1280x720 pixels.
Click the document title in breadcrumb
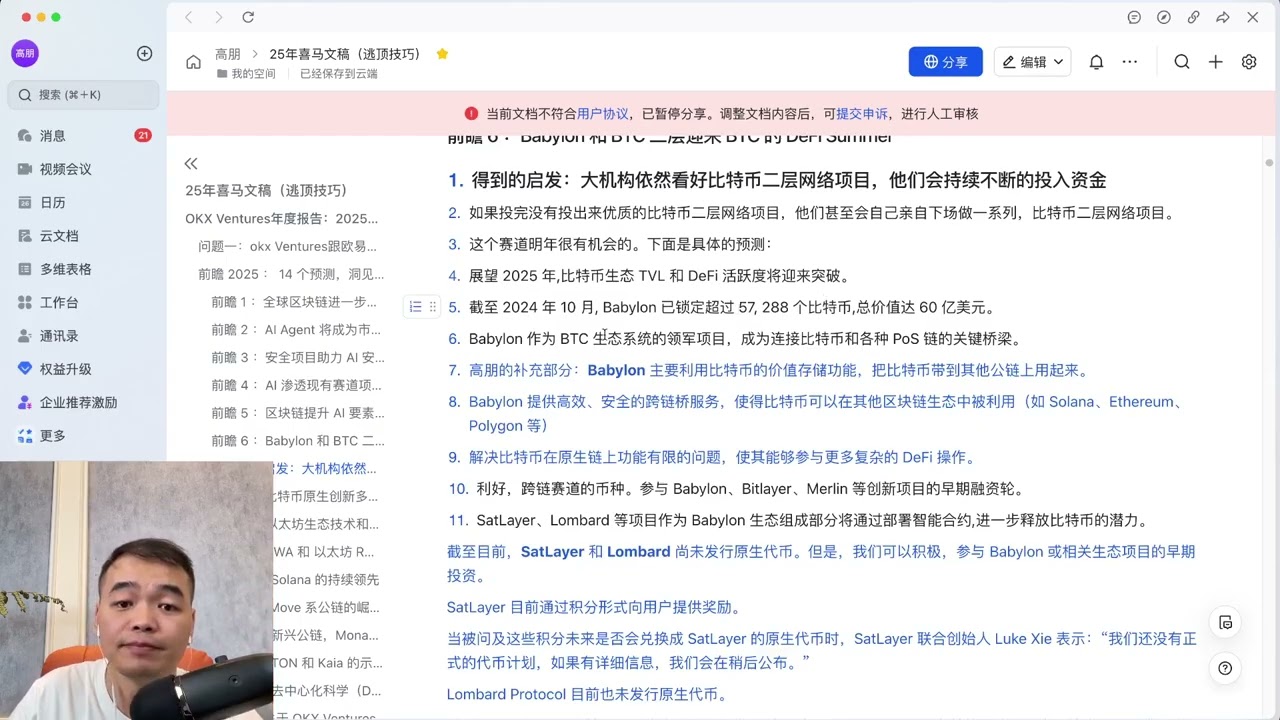point(345,54)
